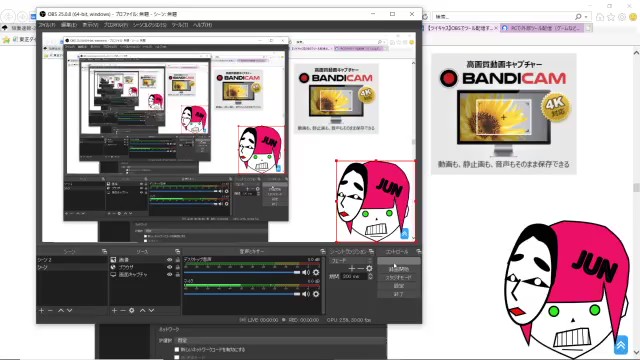Adjust the transition duration stepper arrows
This screenshot has width=640, height=360.
pyautogui.click(x=370, y=276)
